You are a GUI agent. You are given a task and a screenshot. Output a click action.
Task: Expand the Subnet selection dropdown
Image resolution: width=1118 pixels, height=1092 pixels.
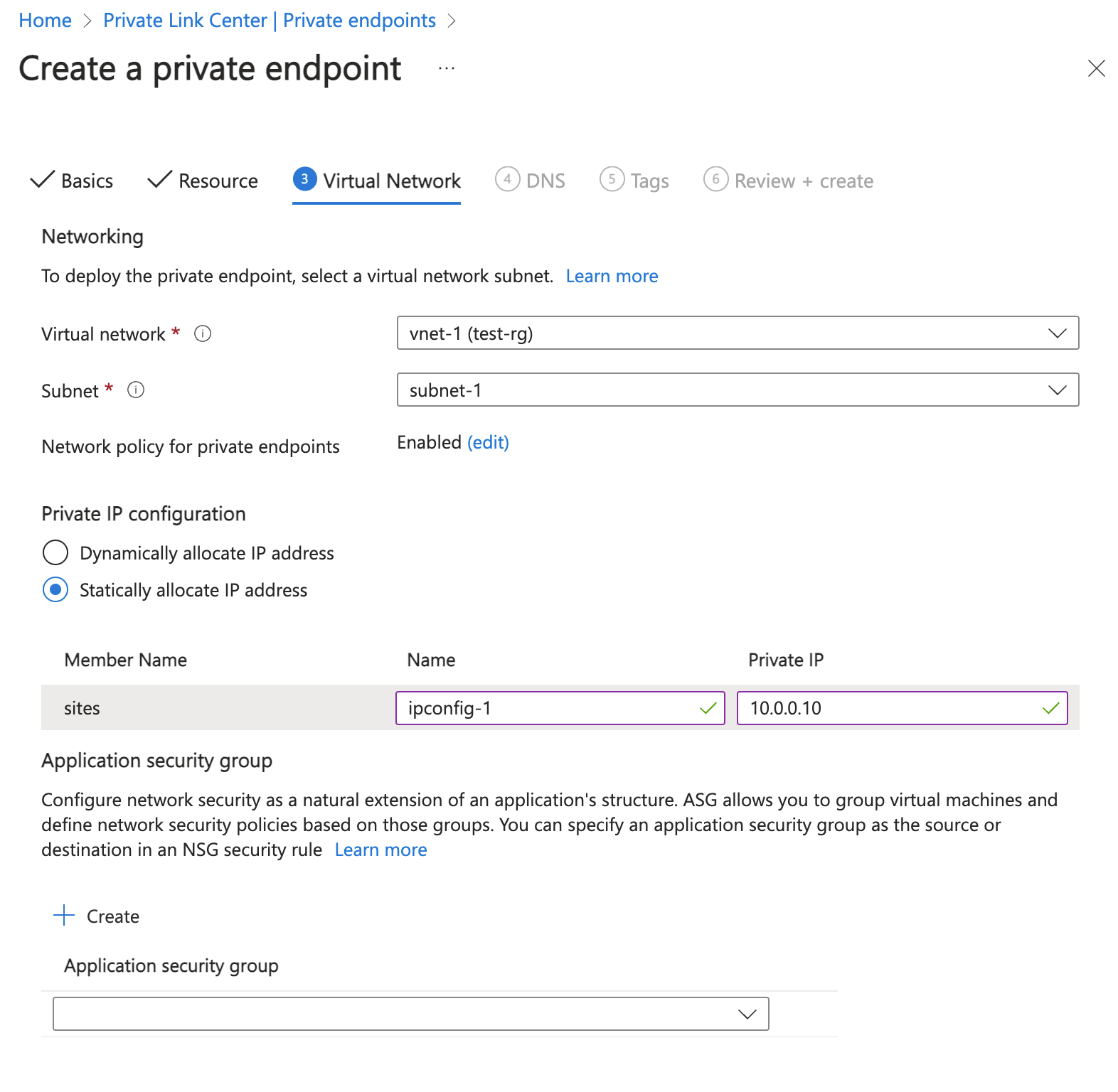[1058, 390]
